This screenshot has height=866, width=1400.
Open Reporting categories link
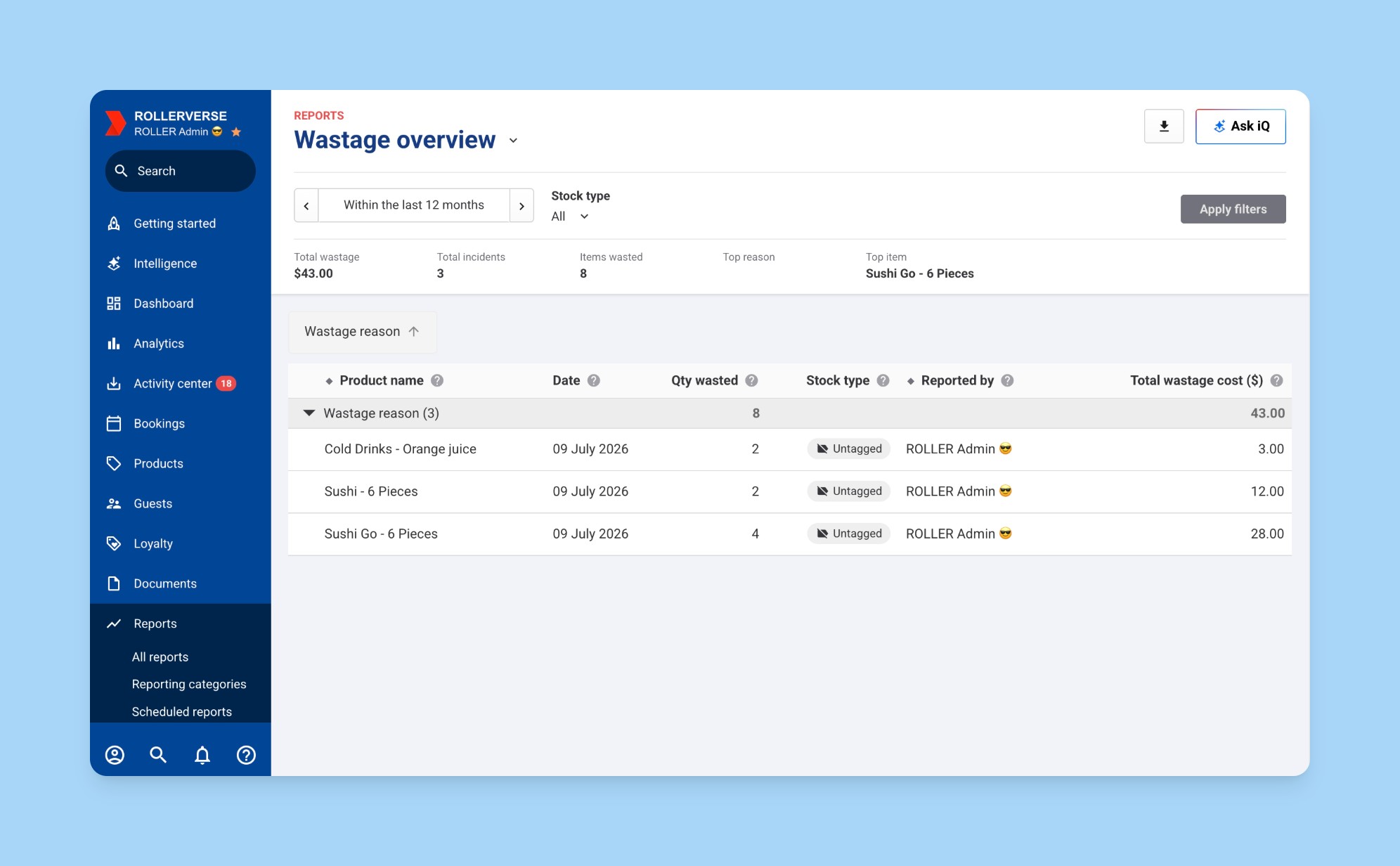[189, 685]
